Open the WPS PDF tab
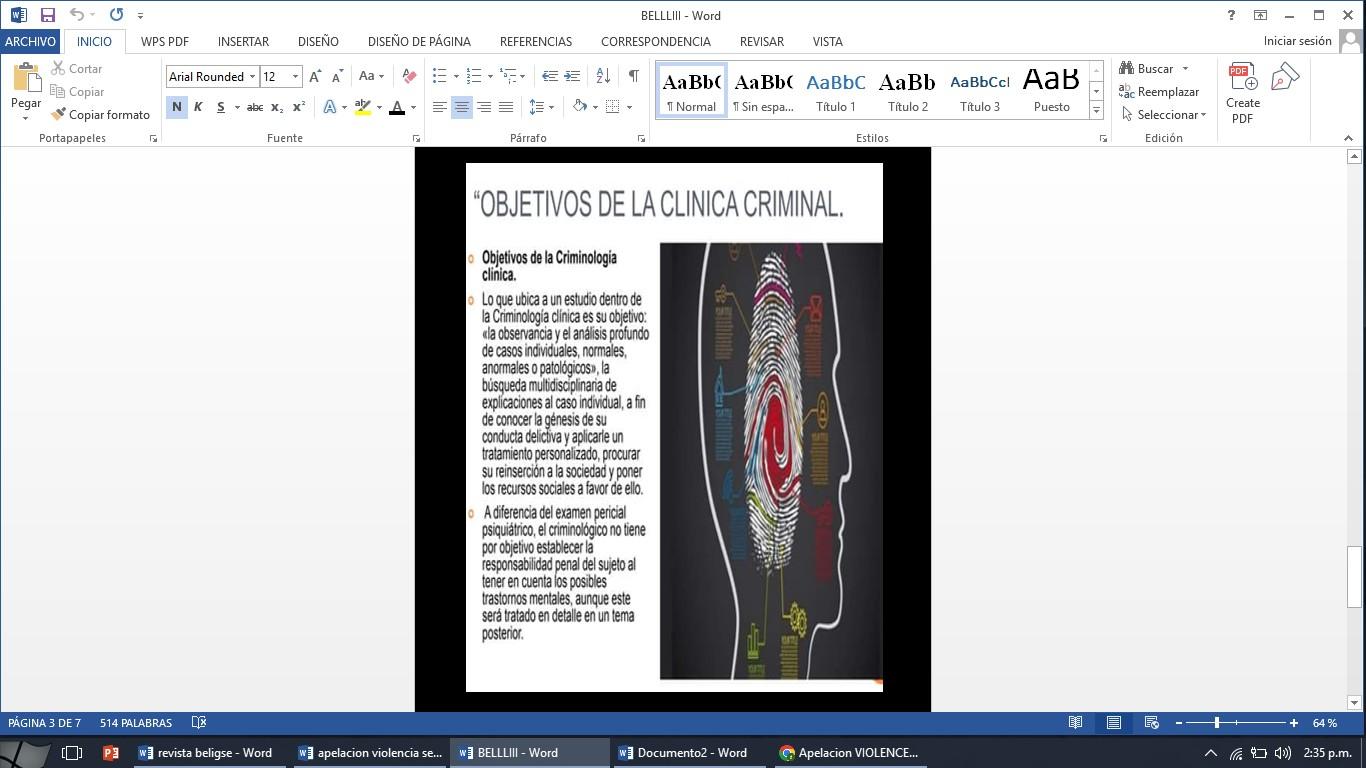The height and width of the screenshot is (768, 1366). [x=165, y=41]
